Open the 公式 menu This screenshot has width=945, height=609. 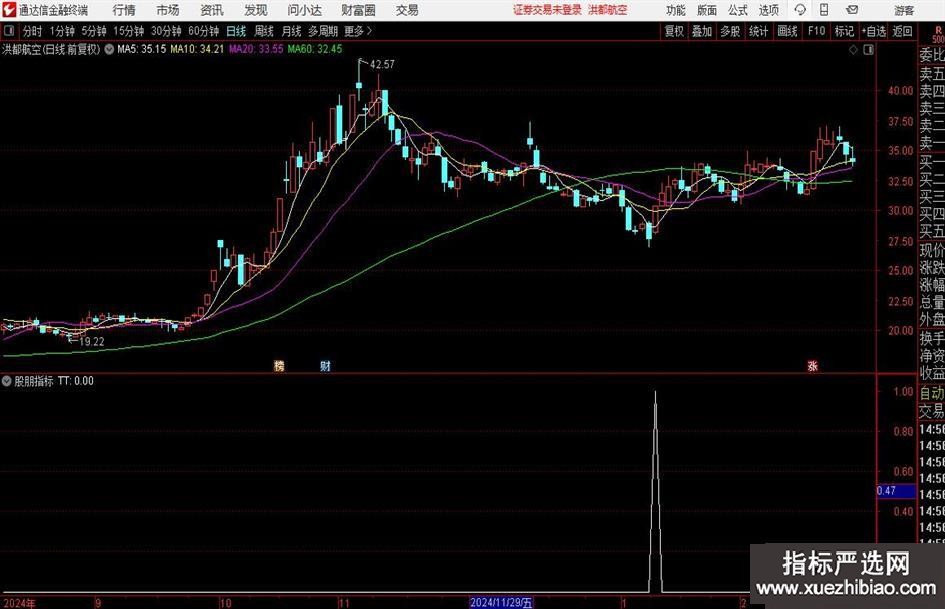coord(738,10)
